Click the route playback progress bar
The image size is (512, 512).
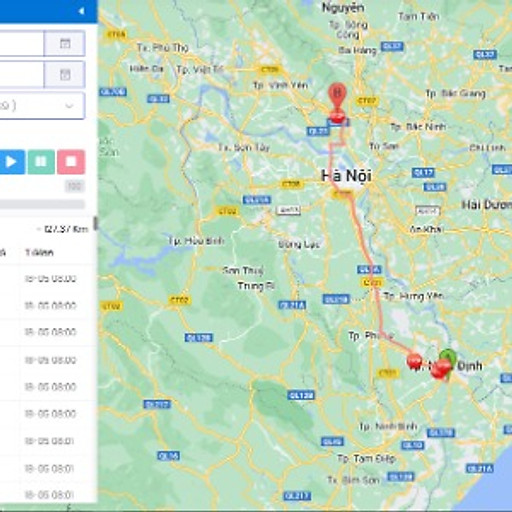point(42,204)
